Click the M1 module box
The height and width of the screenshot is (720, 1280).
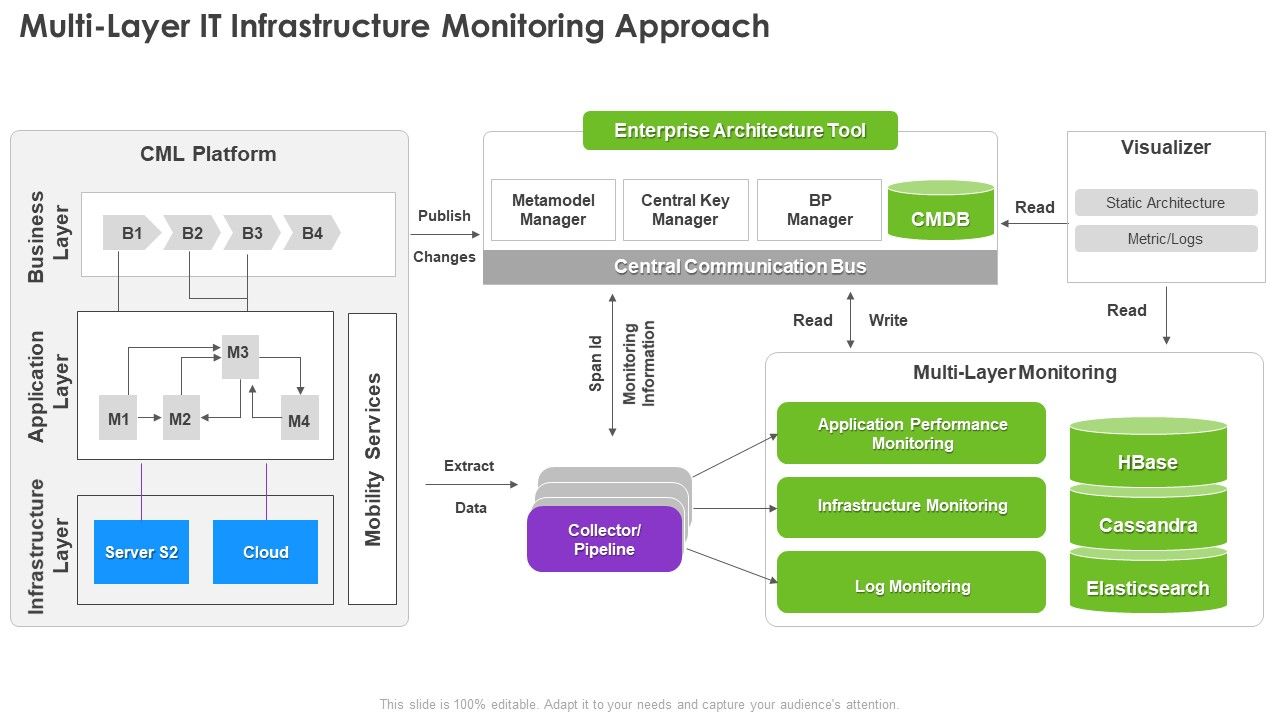click(119, 419)
